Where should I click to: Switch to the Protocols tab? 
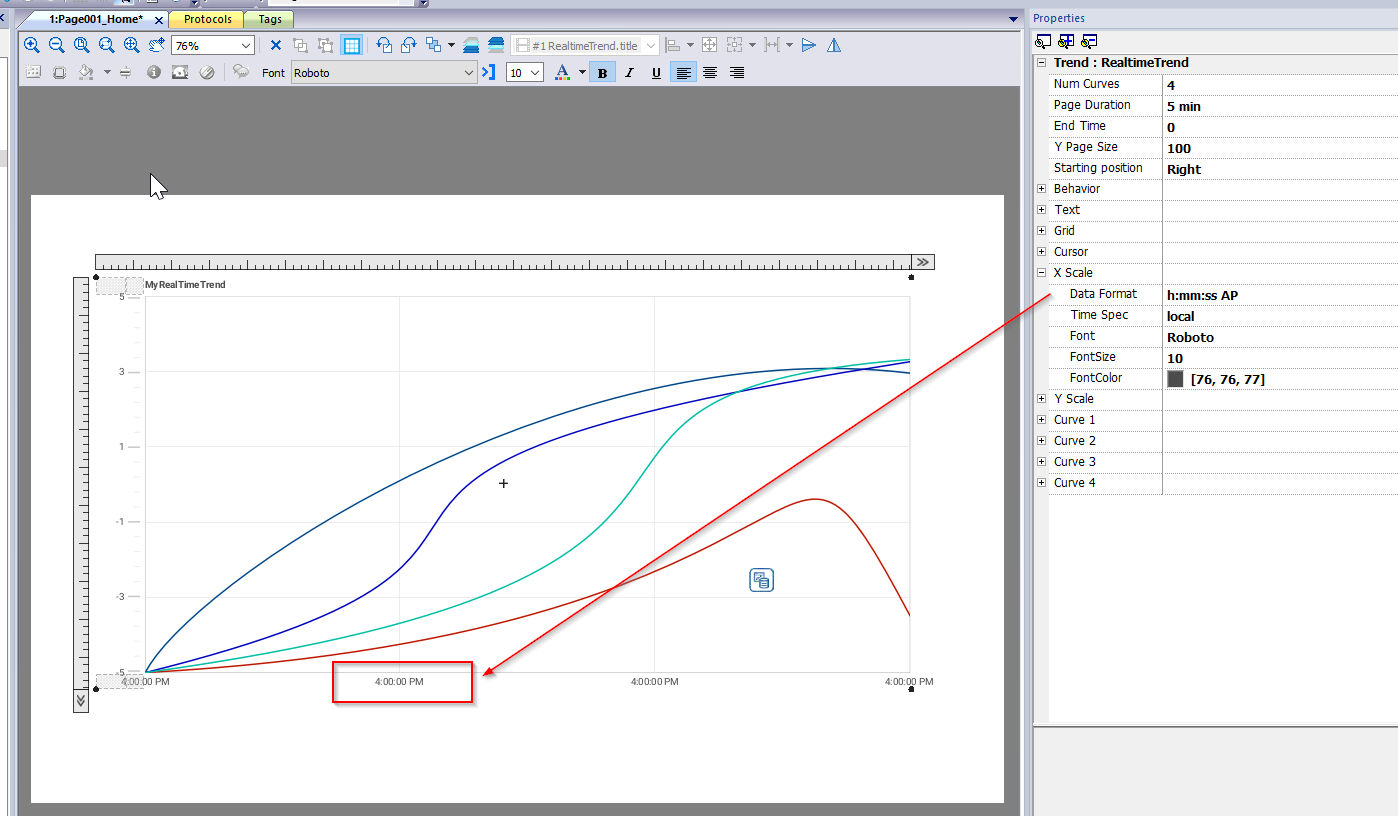[207, 19]
